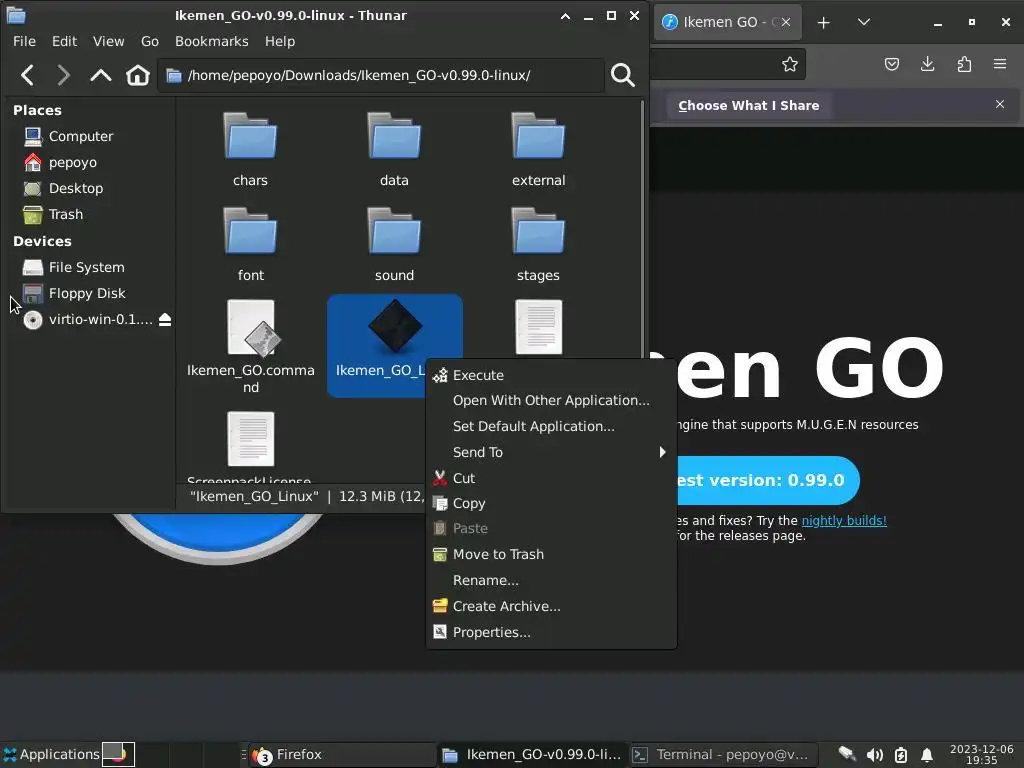Open the View menu in Thunar
Screen dimensions: 1024x768
click(108, 41)
